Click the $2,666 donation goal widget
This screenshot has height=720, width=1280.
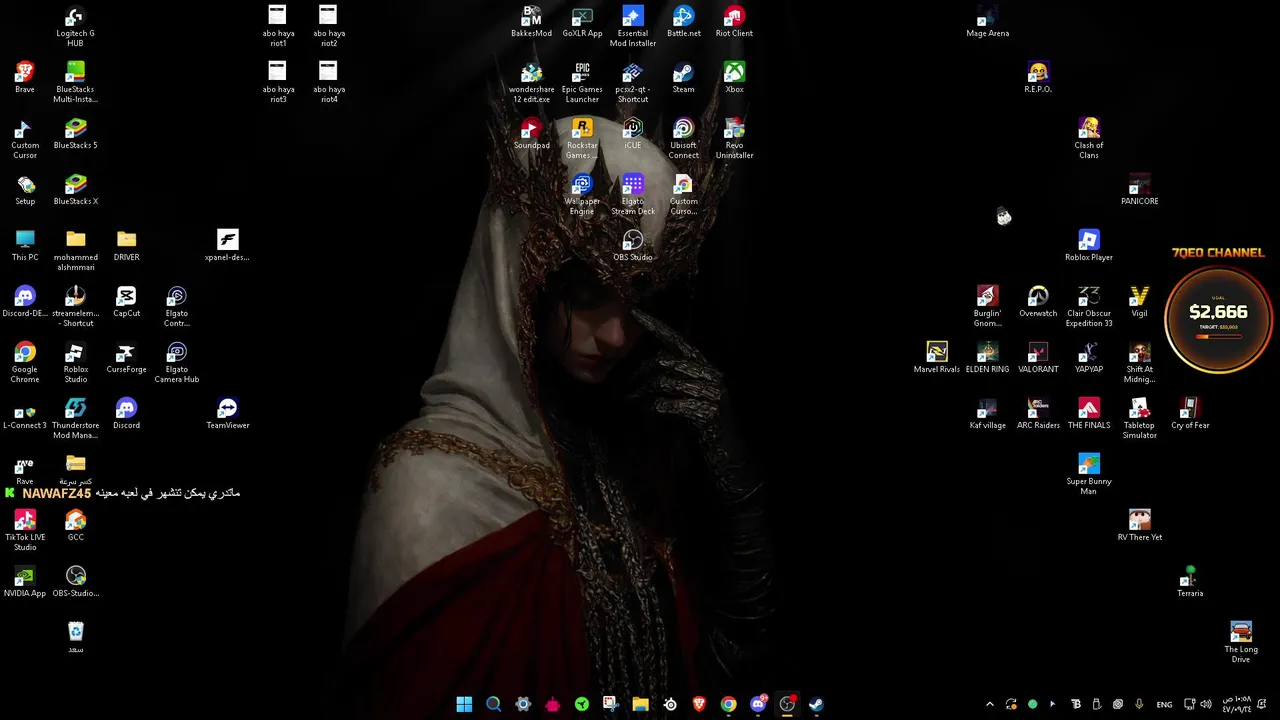tap(1218, 319)
